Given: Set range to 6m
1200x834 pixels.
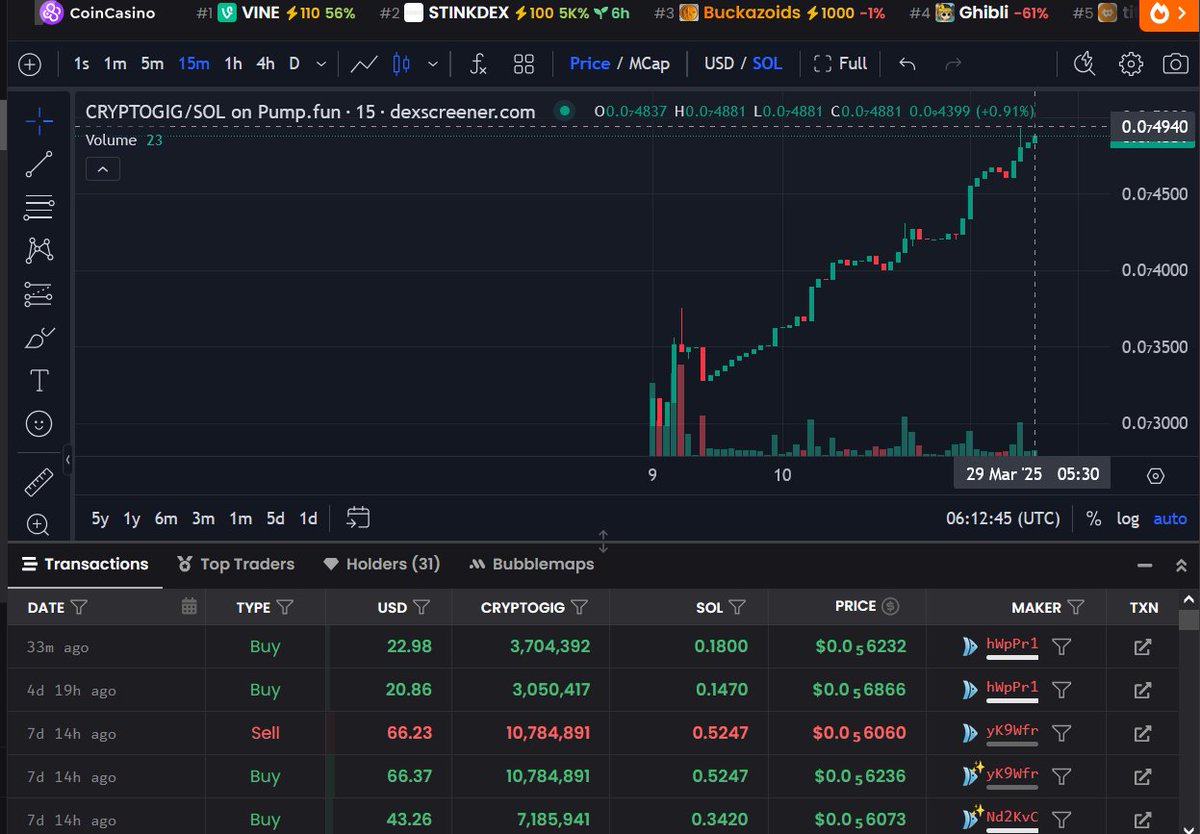Looking at the screenshot, I should click(x=166, y=518).
